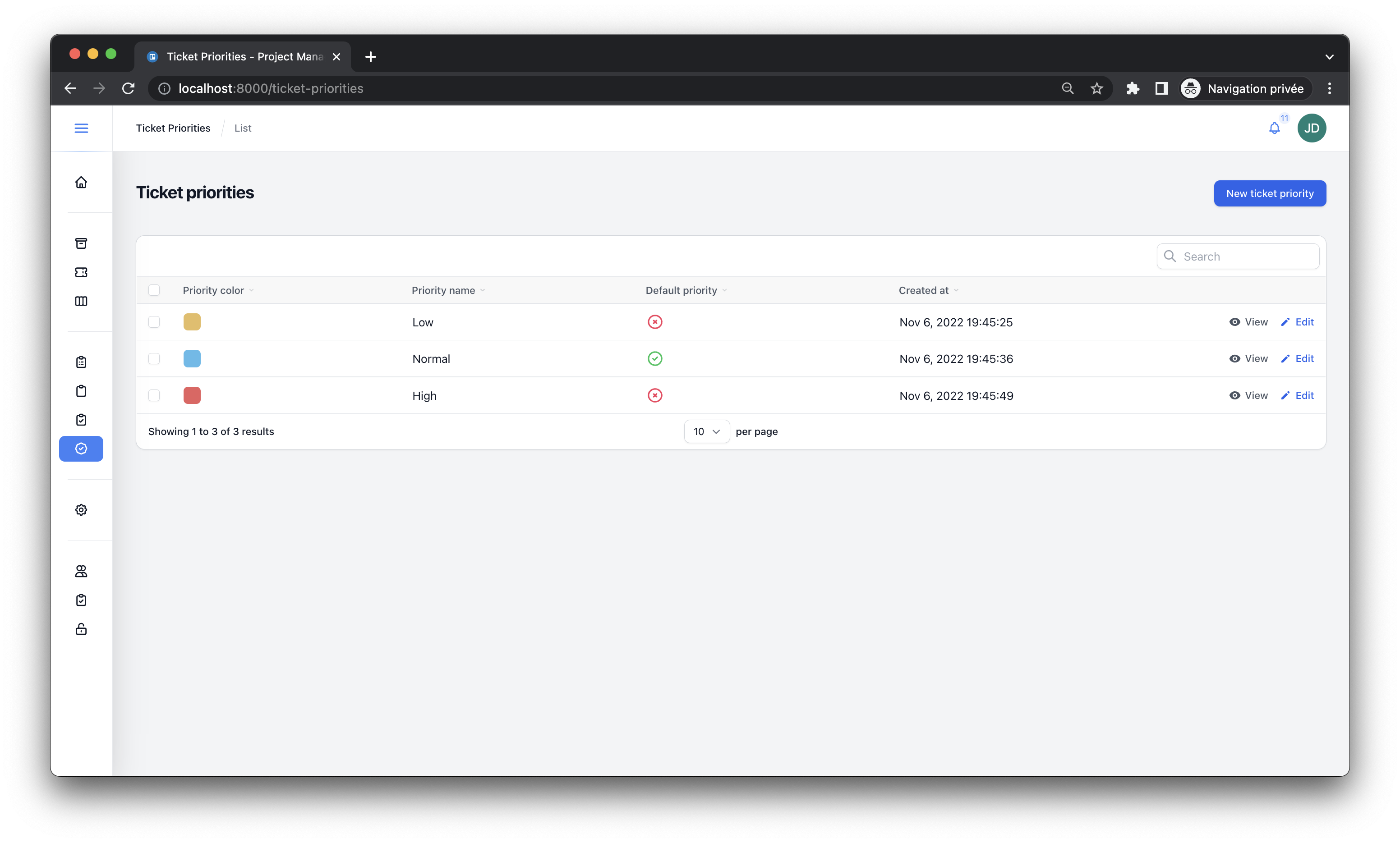Check the High priority row checkbox

pos(154,395)
